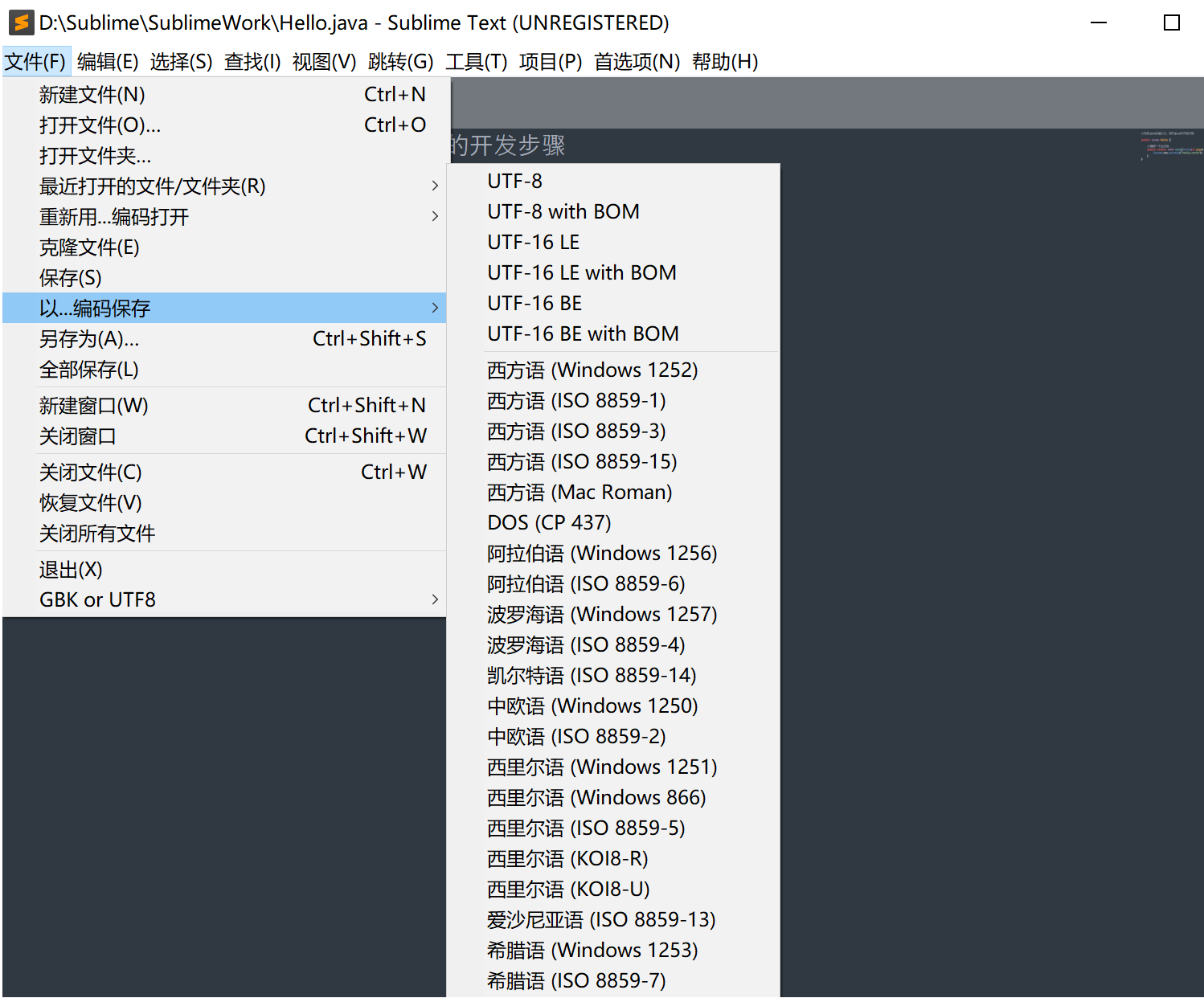This screenshot has width=1204, height=998.
Task: Click 保存(S) in File menu
Action: click(x=224, y=278)
